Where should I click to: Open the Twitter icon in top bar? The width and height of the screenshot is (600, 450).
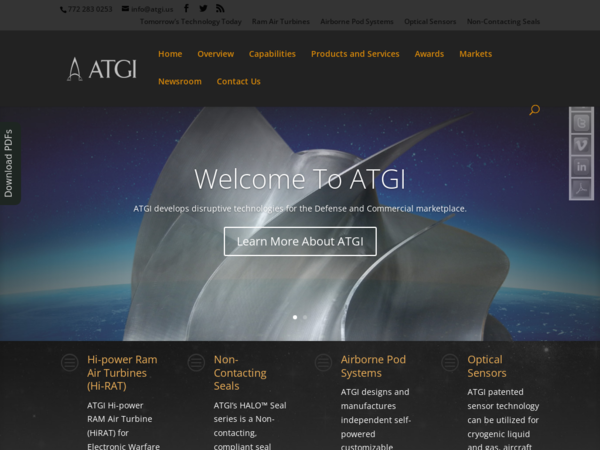tap(203, 8)
